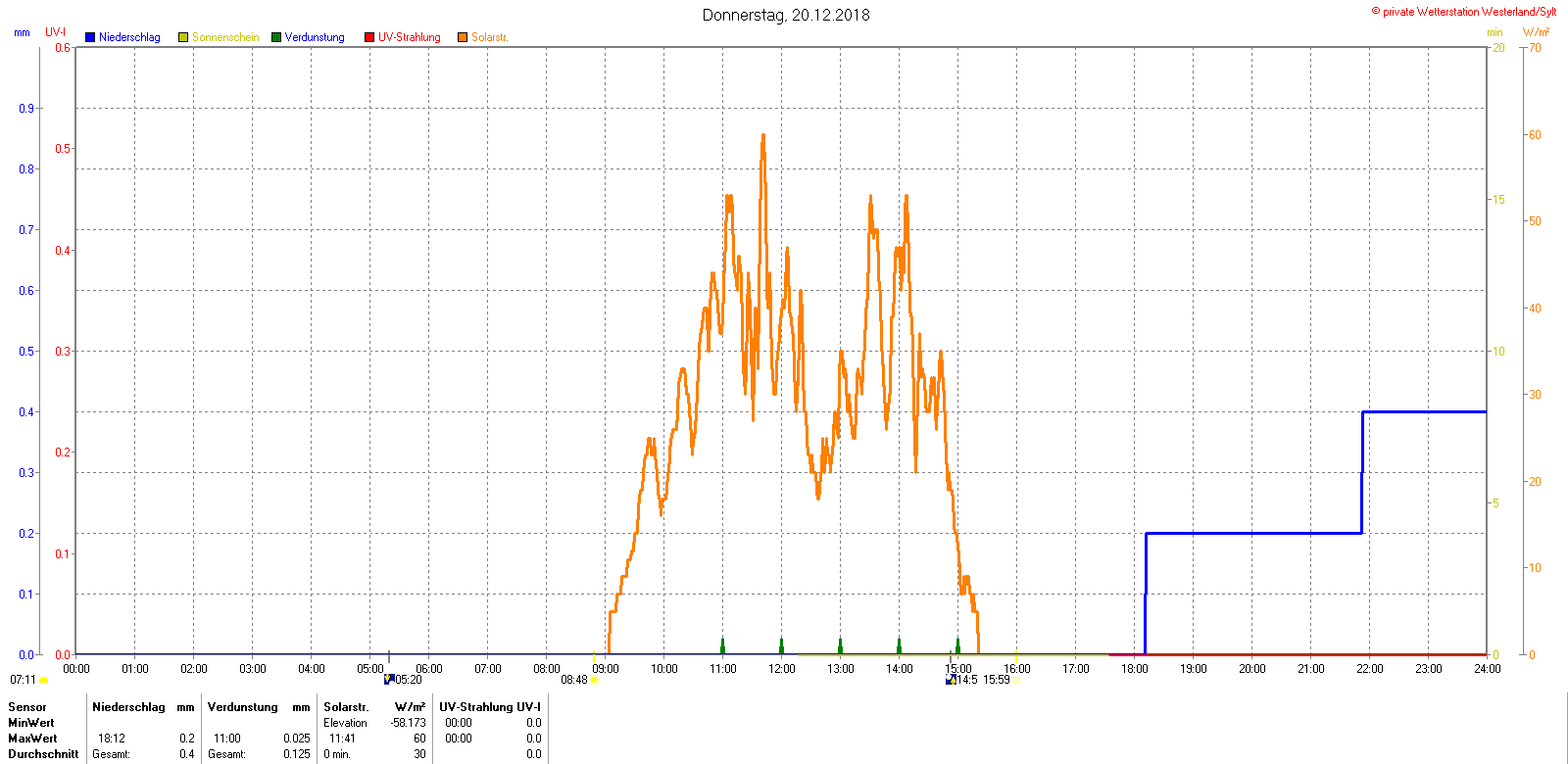Click the yellow Sonnenschein legend swatch
1568x764 pixels.
(183, 37)
